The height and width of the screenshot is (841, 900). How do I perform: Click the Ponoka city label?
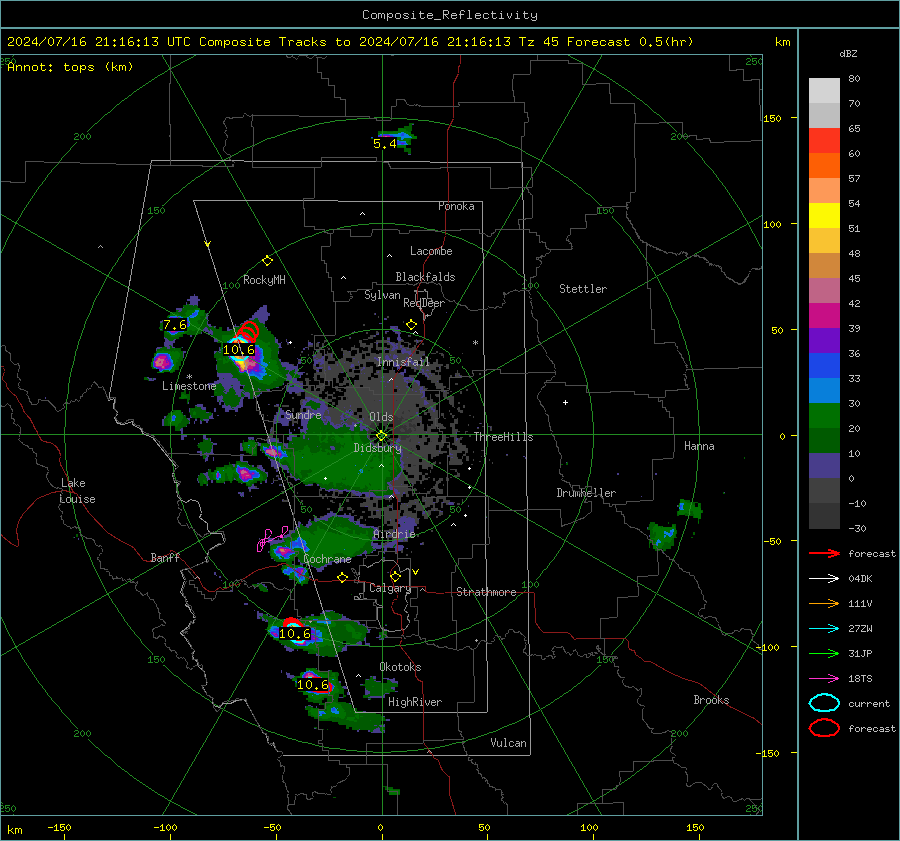(456, 206)
